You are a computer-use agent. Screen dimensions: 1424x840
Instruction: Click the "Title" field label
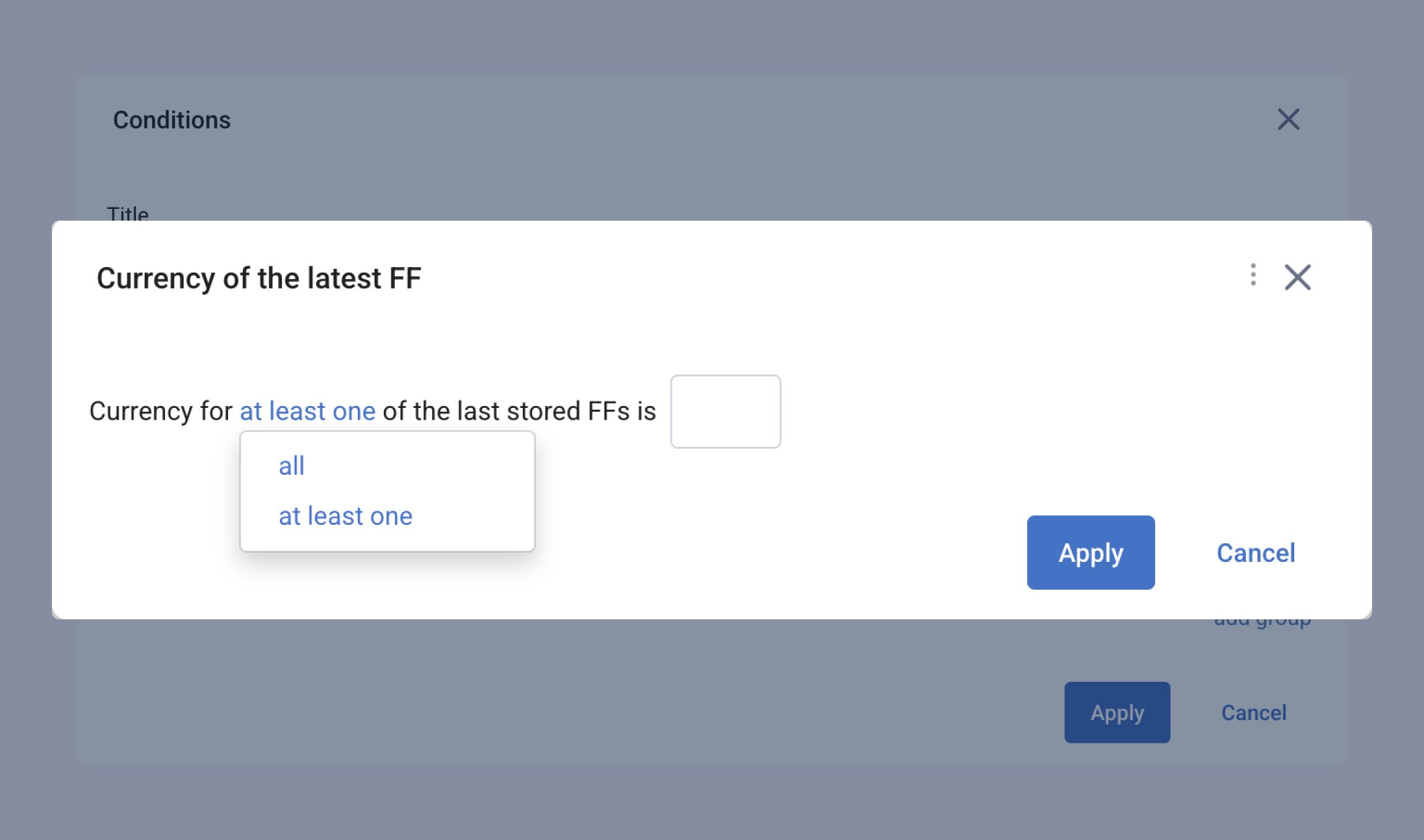click(x=127, y=213)
